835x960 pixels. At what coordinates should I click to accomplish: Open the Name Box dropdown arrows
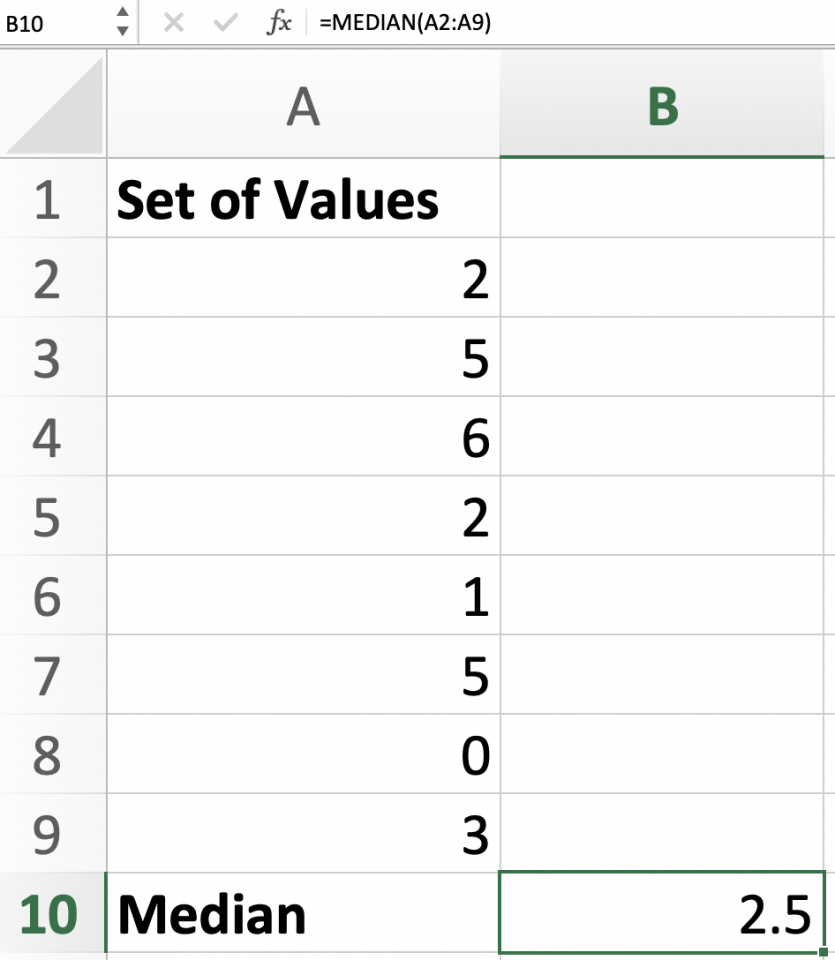pos(122,23)
